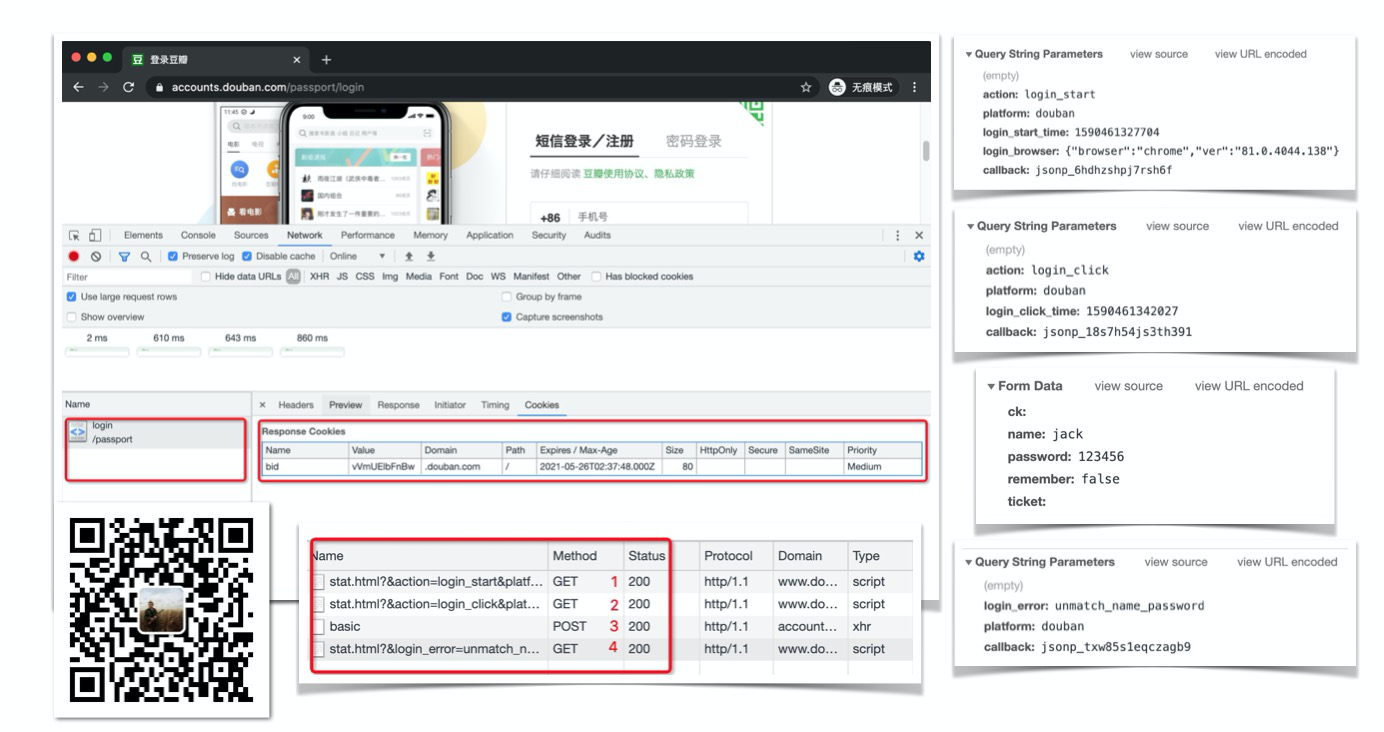Go back with the browser back arrow
Viewport: 1384px width, 732px height.
(x=79, y=87)
